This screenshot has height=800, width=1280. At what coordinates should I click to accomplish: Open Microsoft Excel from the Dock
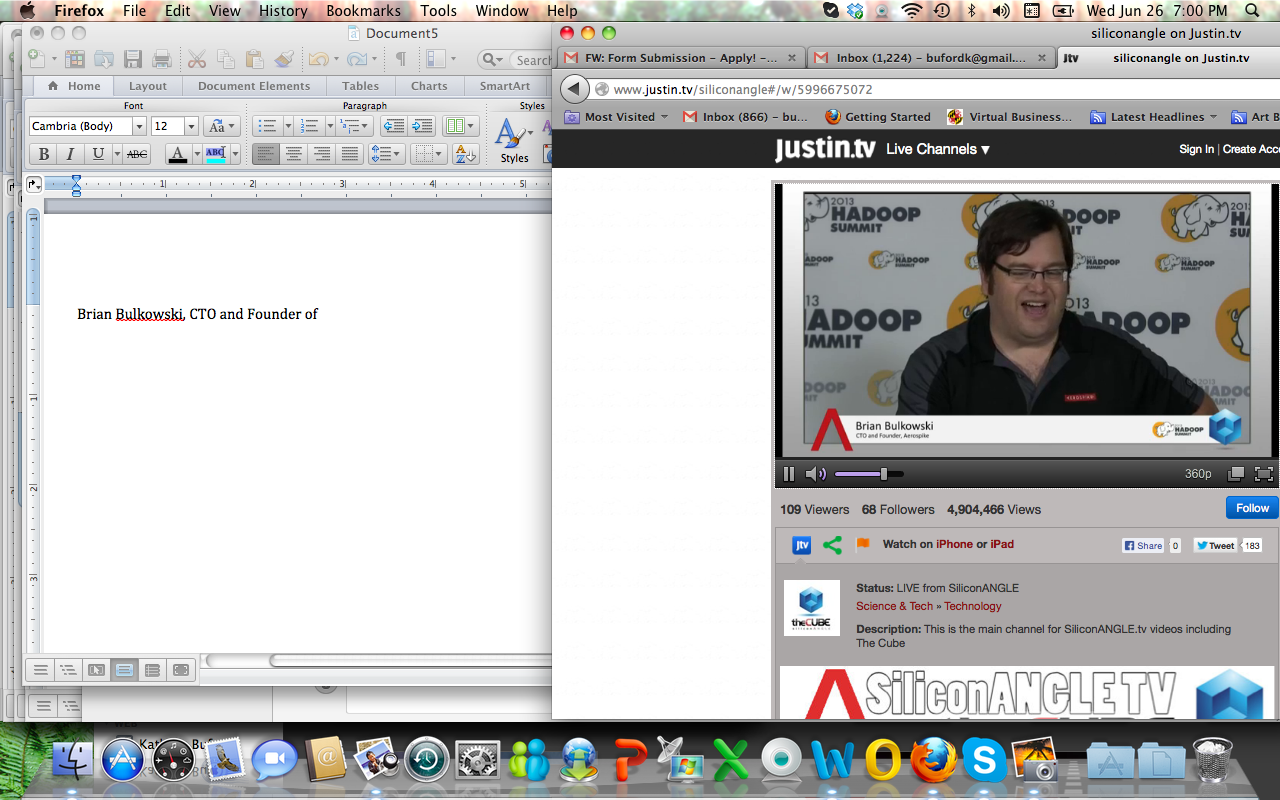click(x=731, y=761)
